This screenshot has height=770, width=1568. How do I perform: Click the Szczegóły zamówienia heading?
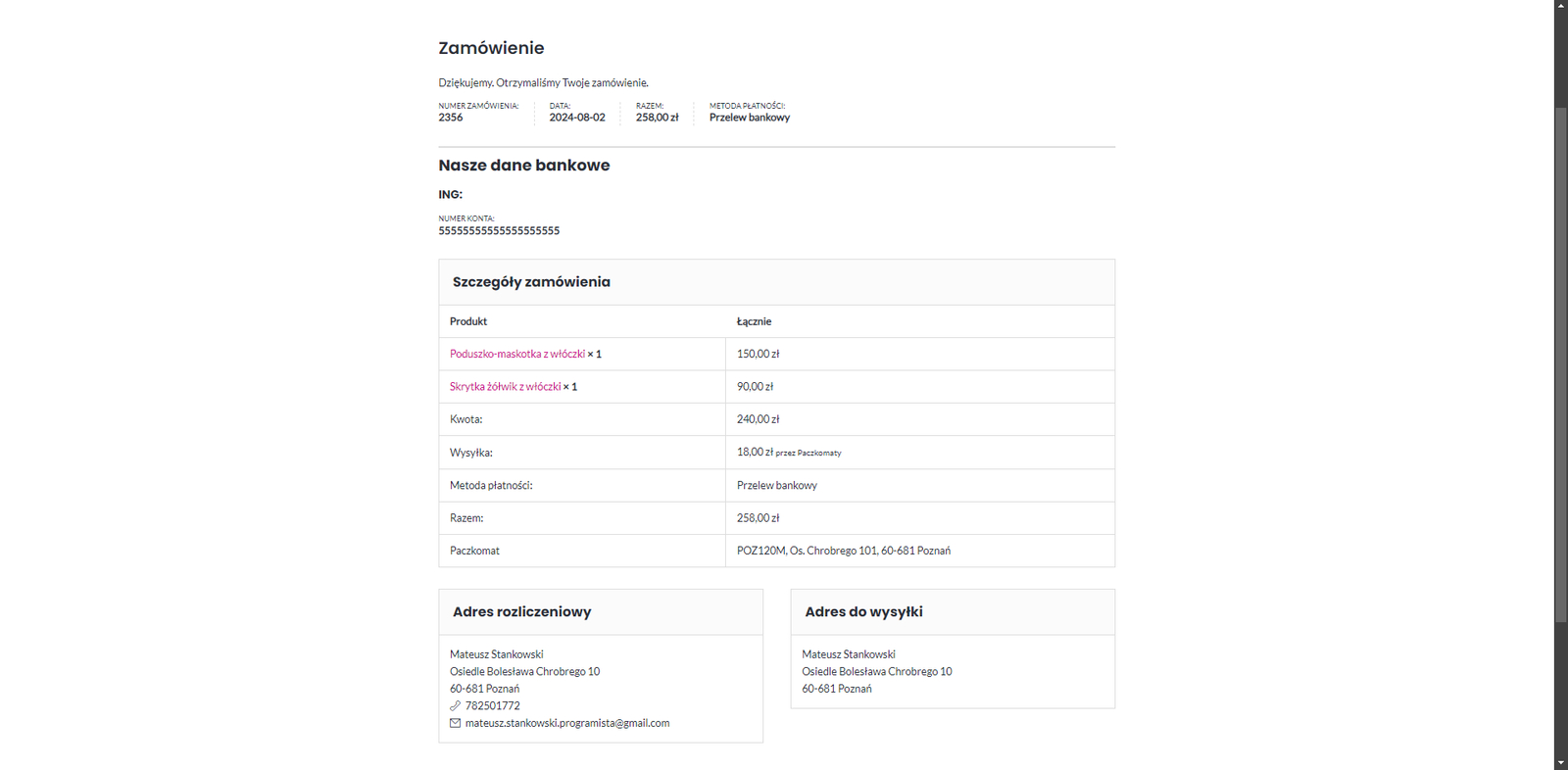point(531,282)
